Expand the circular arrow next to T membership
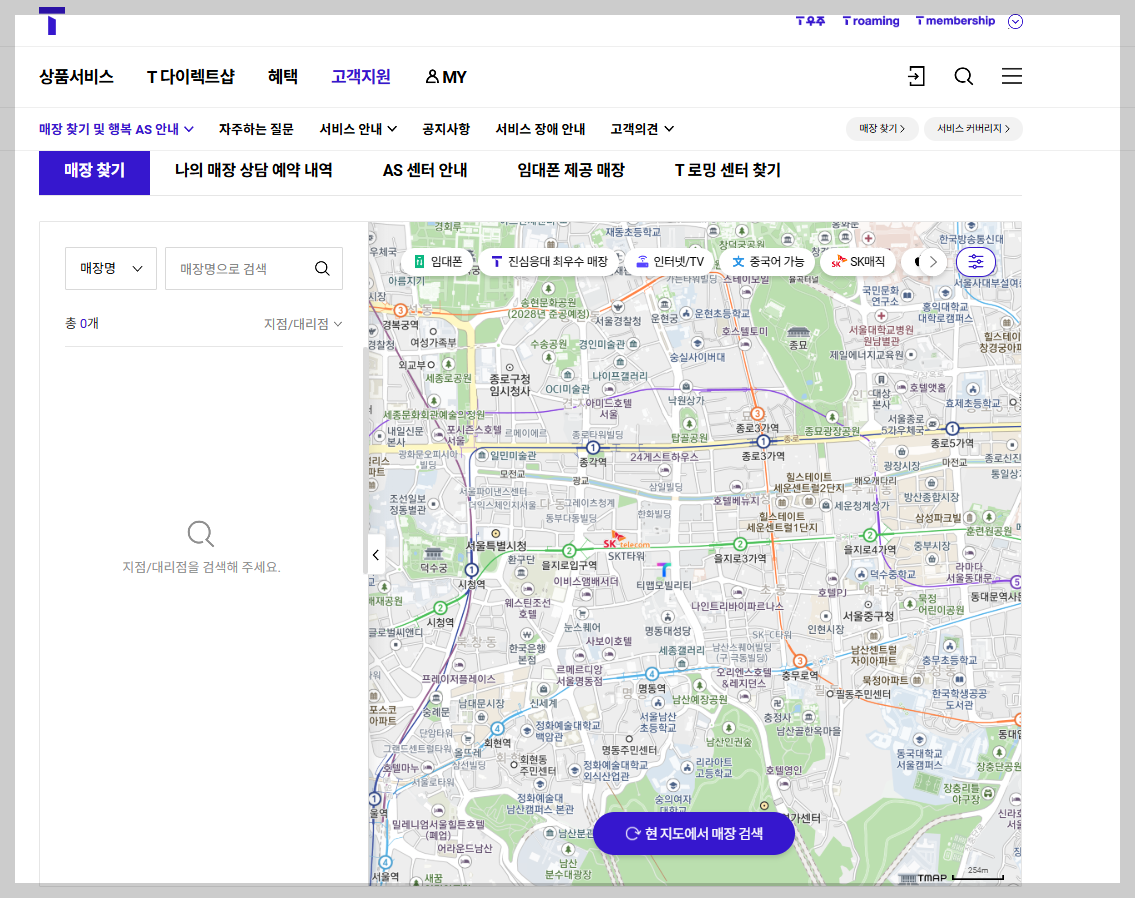 [x=1016, y=21]
